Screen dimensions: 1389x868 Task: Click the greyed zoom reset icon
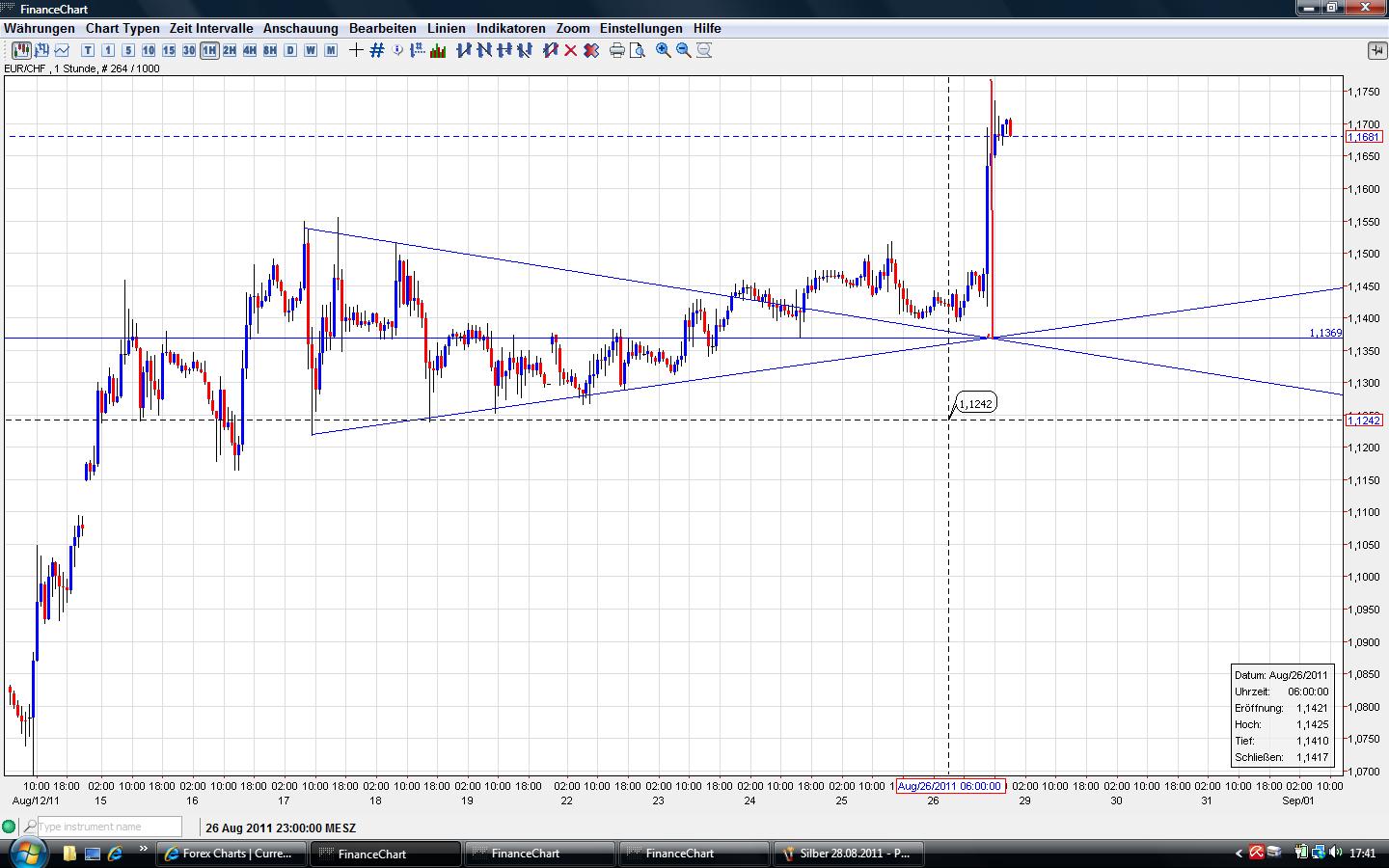pos(704,50)
